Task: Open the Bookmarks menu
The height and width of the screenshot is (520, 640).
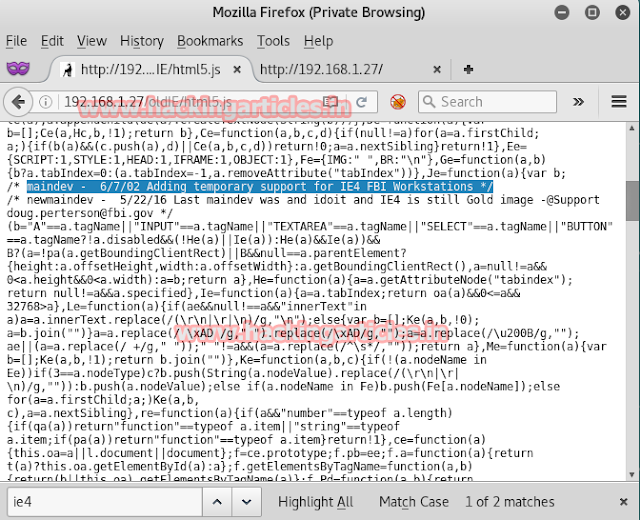Action: point(210,41)
